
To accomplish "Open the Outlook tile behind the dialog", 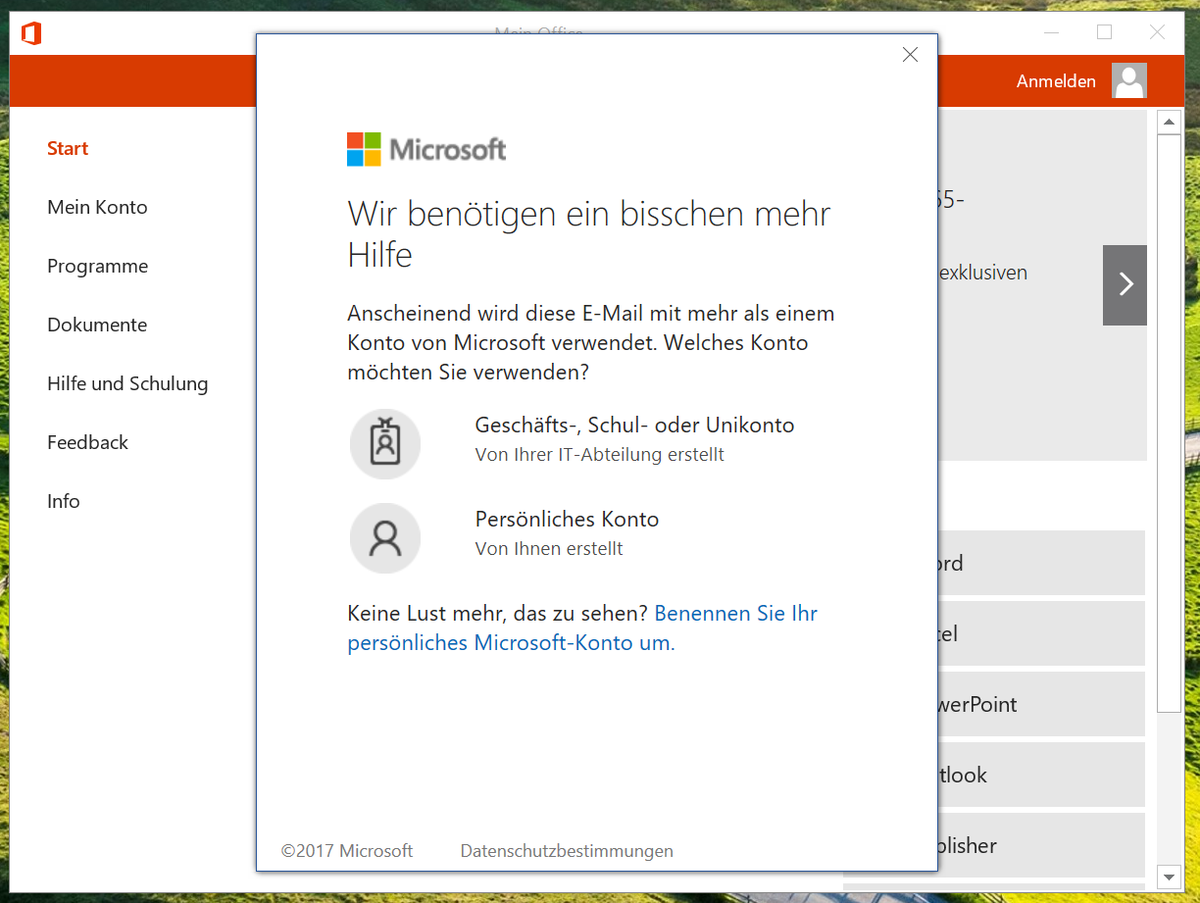I will click(x=1041, y=775).
